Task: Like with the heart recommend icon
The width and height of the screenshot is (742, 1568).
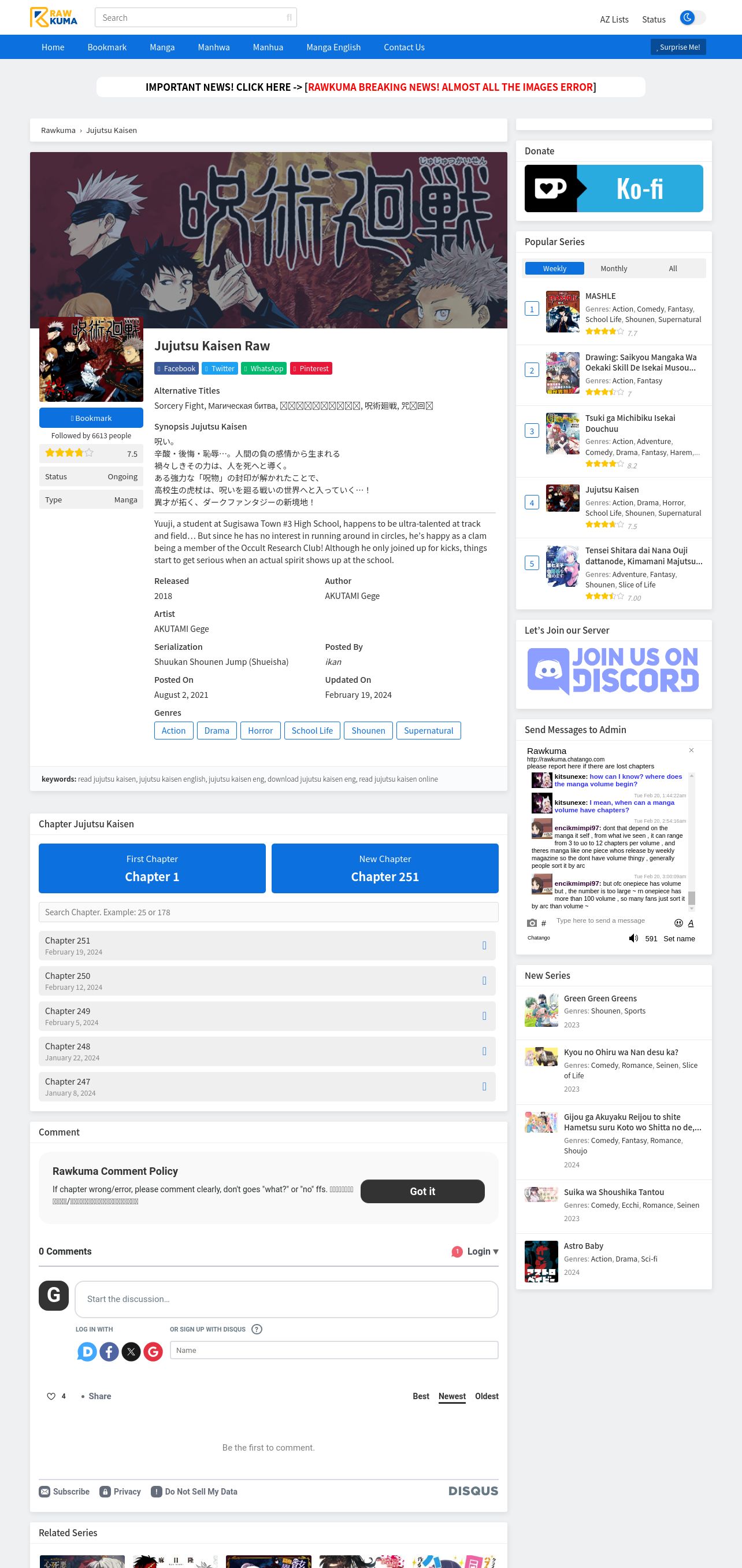Action: tap(51, 1396)
